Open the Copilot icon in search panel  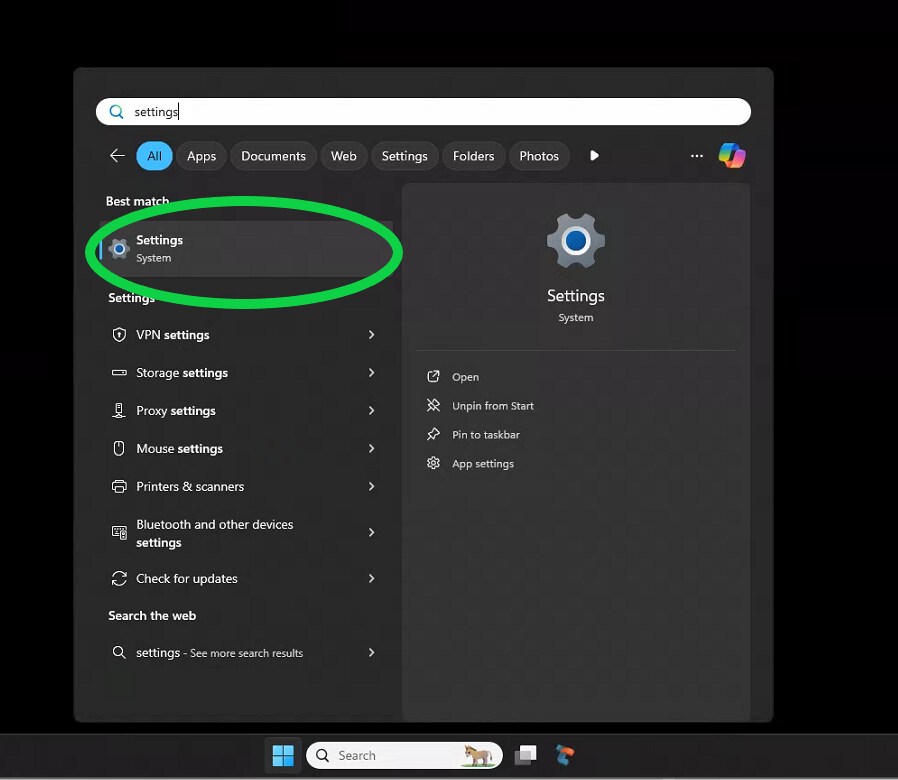tap(732, 156)
